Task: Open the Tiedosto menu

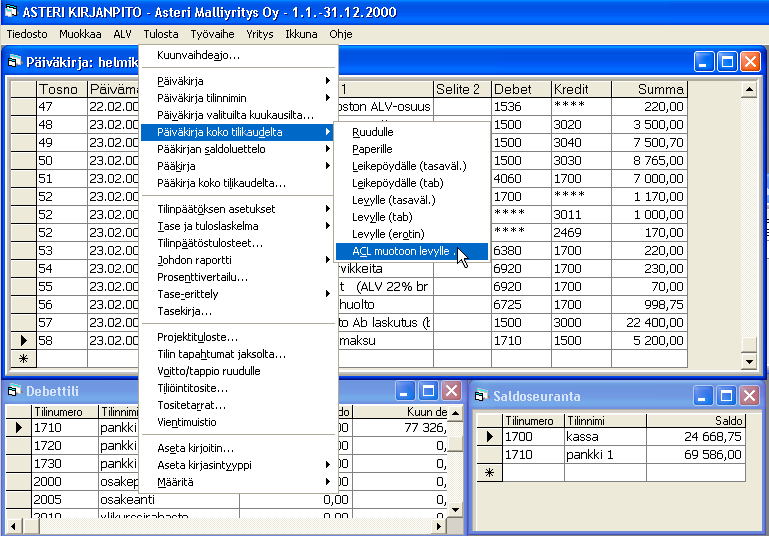Action: coord(27,34)
